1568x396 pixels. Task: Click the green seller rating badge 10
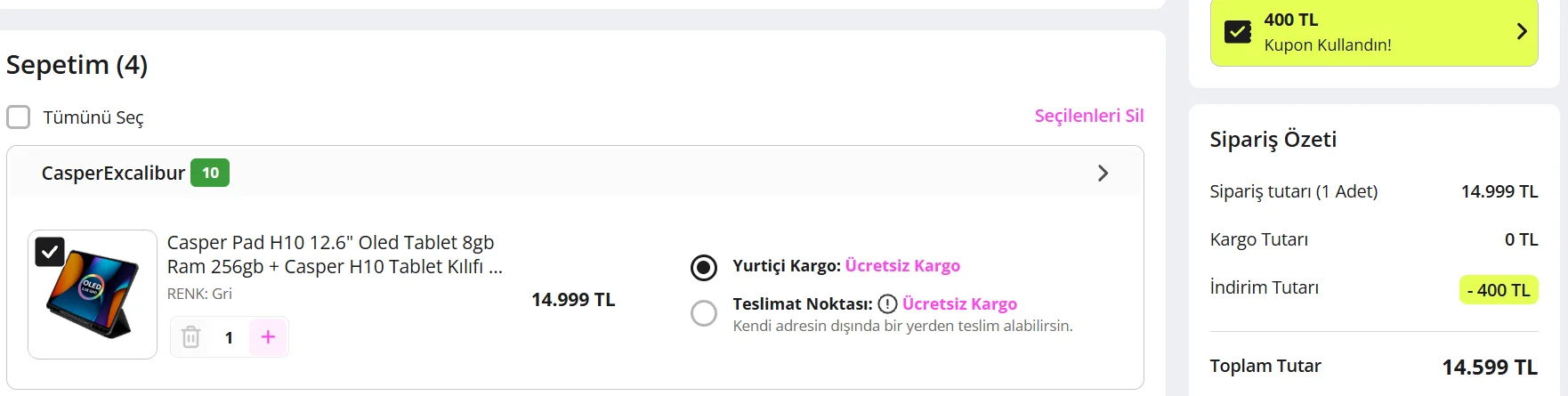point(210,173)
